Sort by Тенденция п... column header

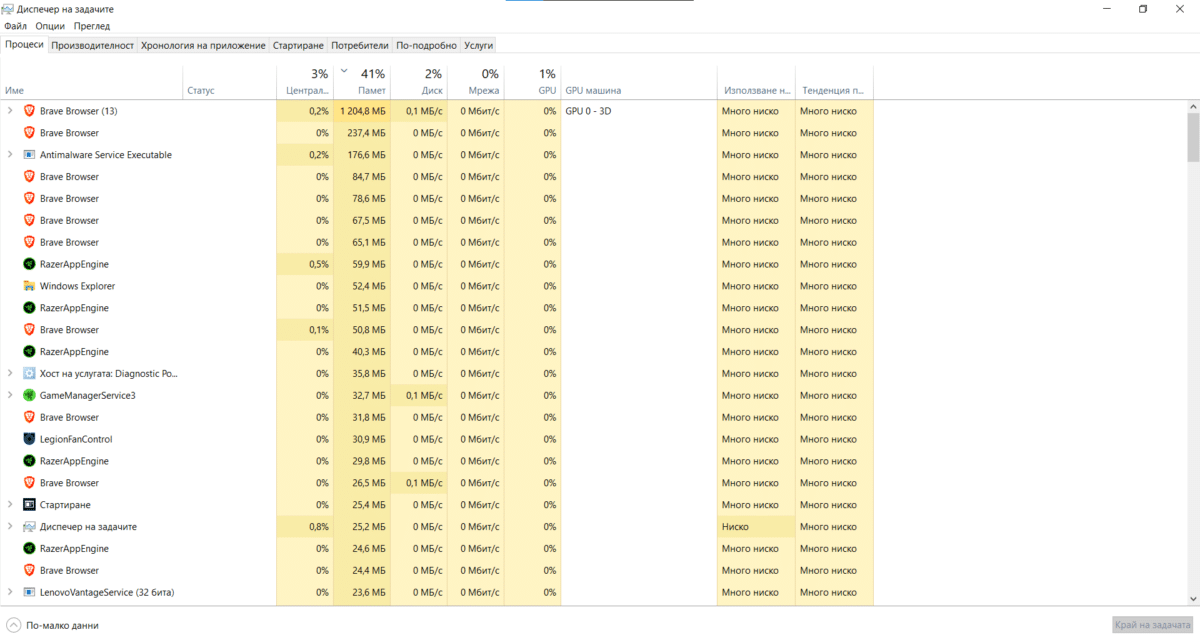pyautogui.click(x=834, y=82)
